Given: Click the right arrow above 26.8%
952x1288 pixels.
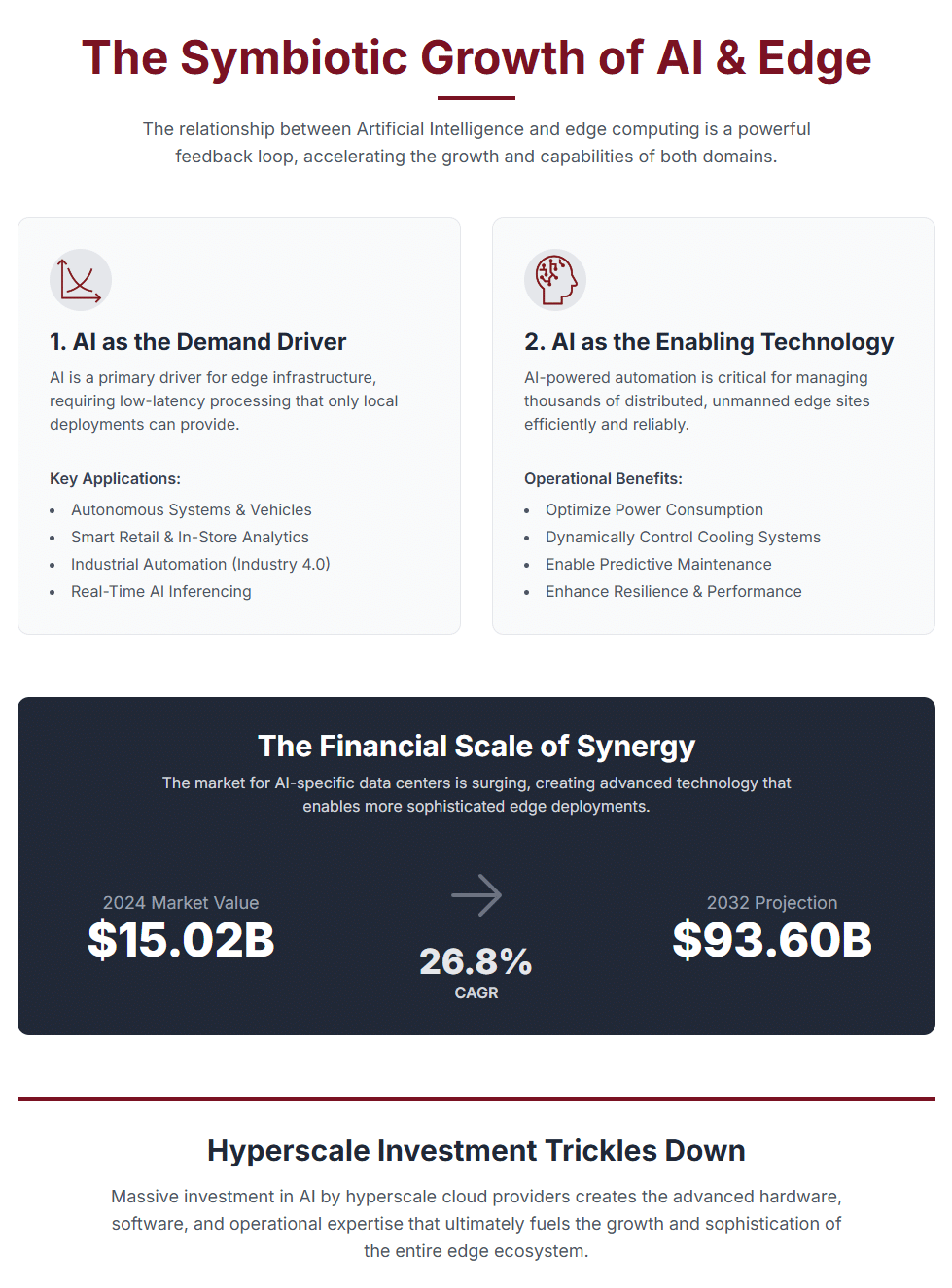Looking at the screenshot, I should pyautogui.click(x=476, y=895).
